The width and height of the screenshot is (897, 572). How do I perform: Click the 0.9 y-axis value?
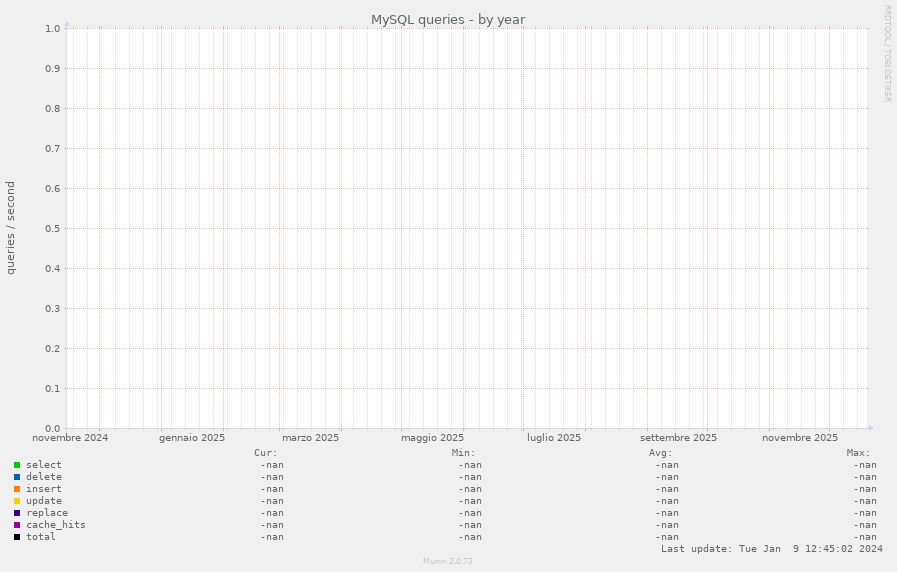click(x=53, y=69)
